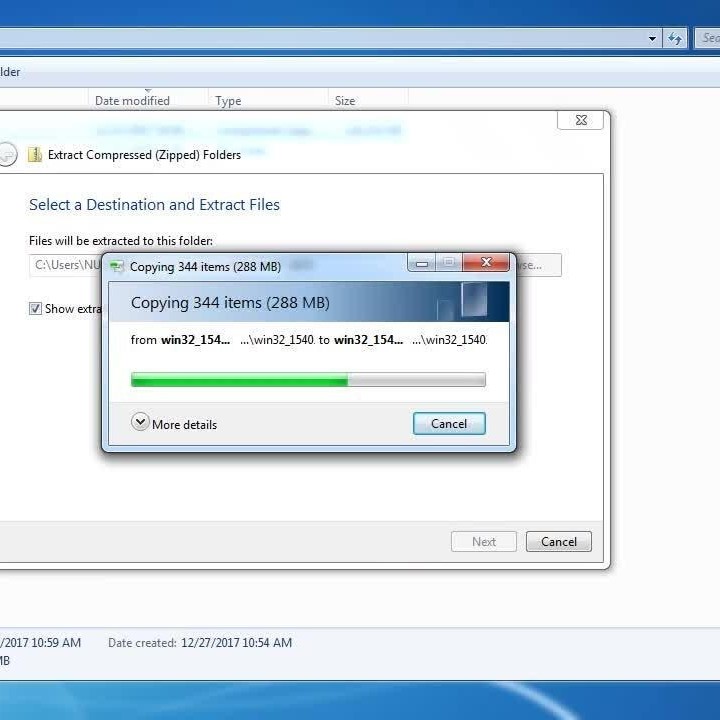Click the Size column header
720x720 pixels.
[x=345, y=101]
